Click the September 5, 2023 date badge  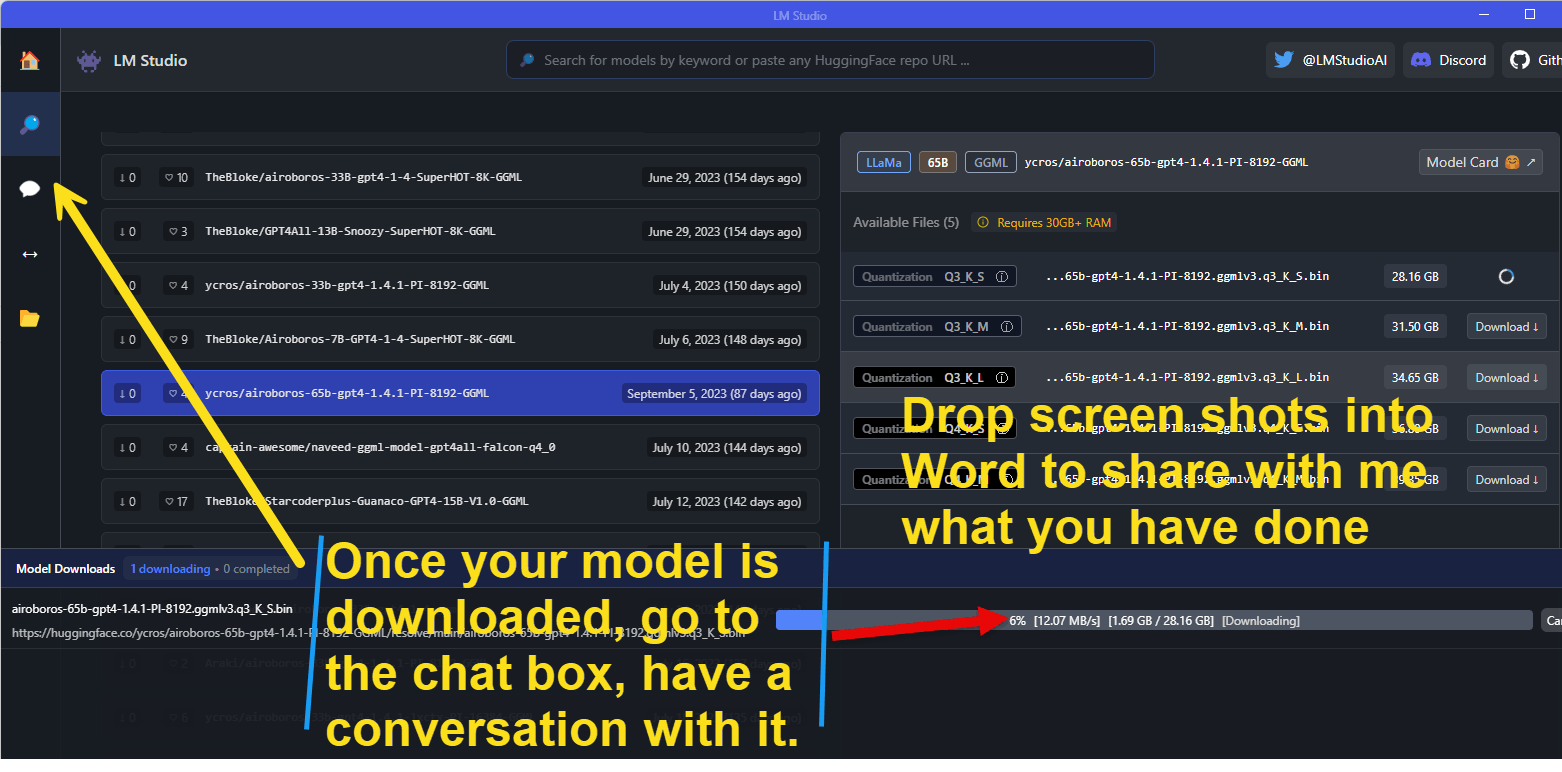pos(715,394)
